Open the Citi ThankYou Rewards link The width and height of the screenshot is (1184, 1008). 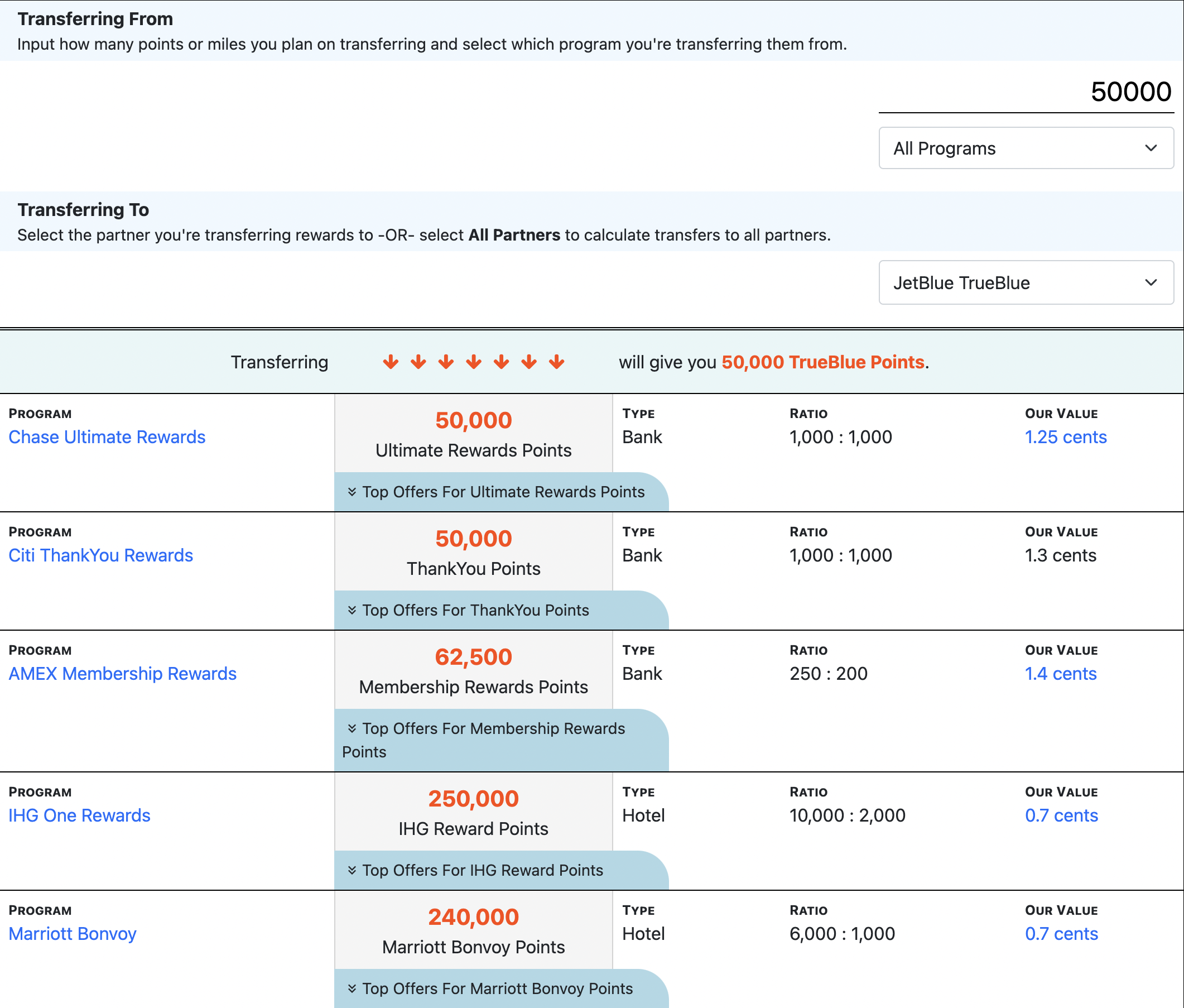click(x=100, y=555)
